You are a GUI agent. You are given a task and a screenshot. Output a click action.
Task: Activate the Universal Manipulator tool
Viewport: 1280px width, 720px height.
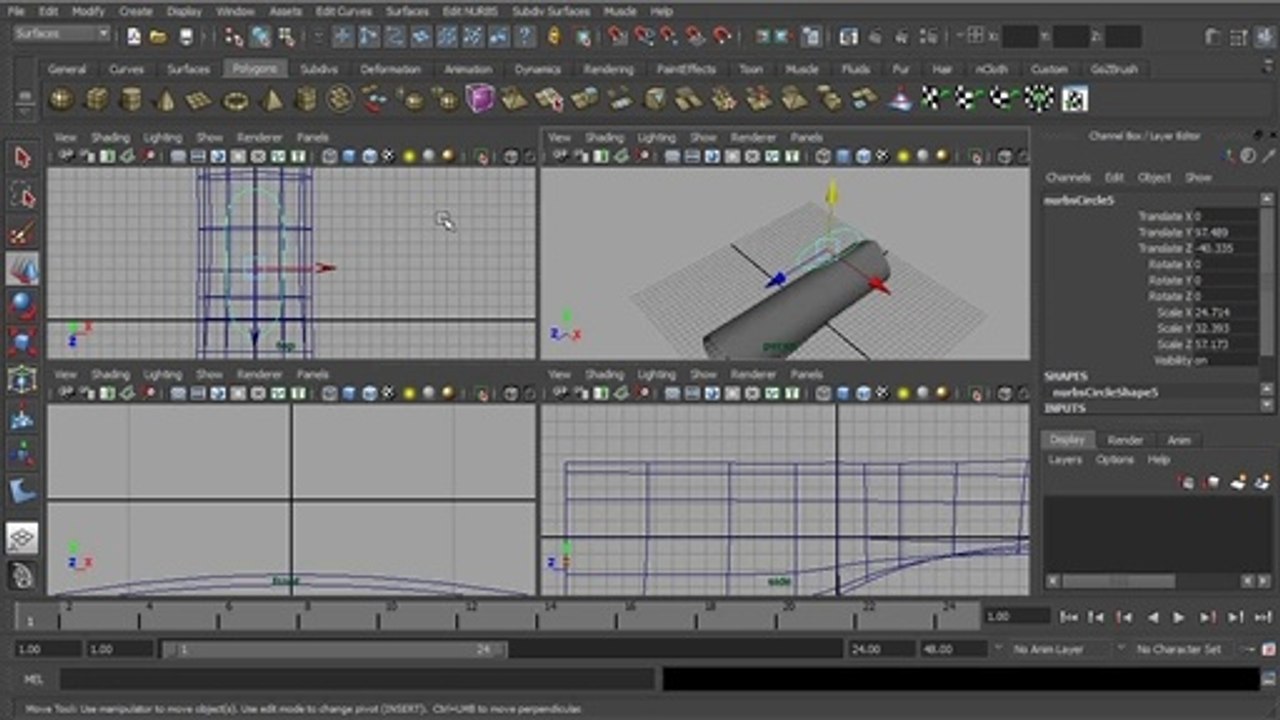coord(22,379)
